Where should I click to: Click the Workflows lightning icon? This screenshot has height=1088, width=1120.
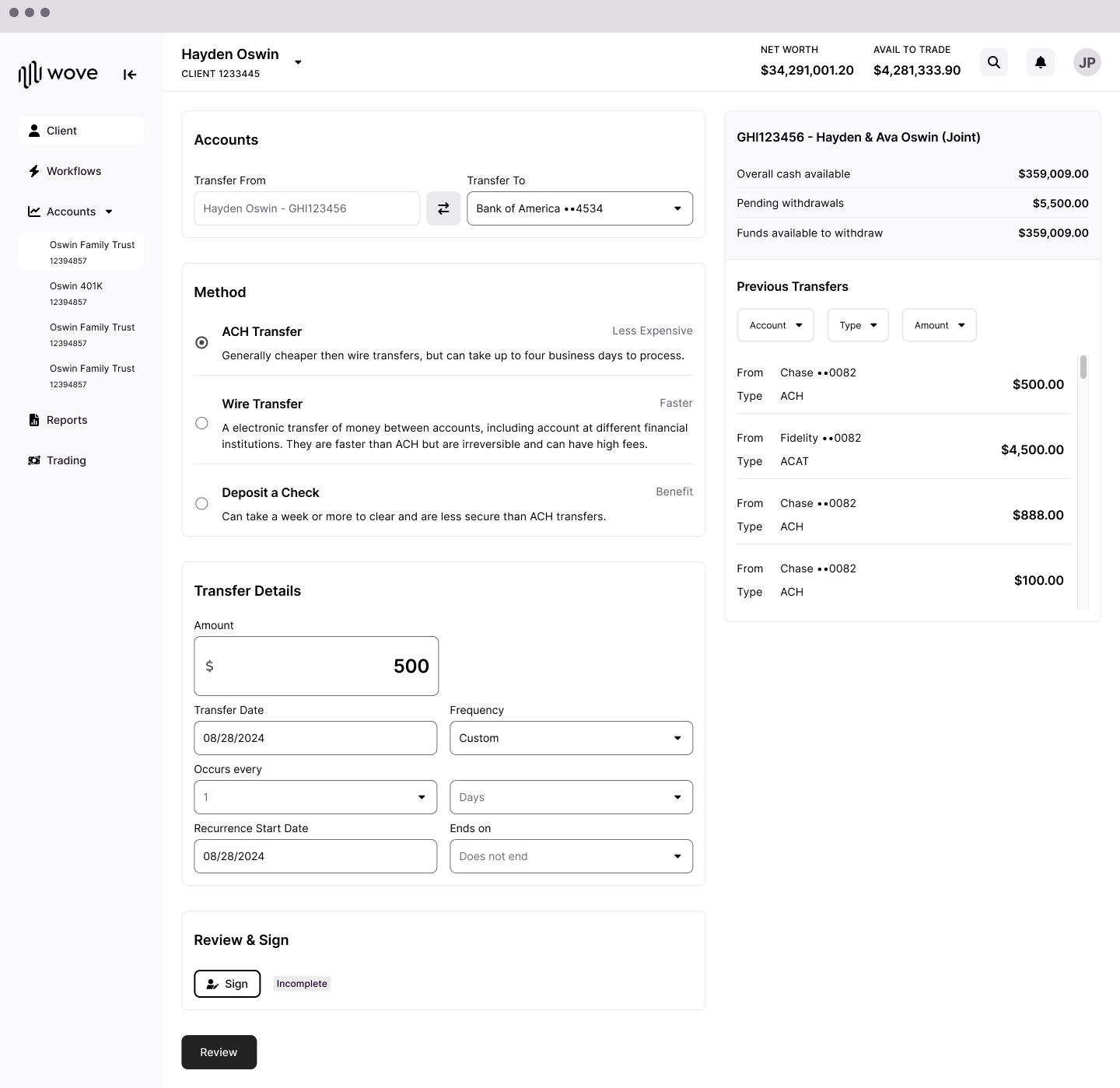coord(34,170)
